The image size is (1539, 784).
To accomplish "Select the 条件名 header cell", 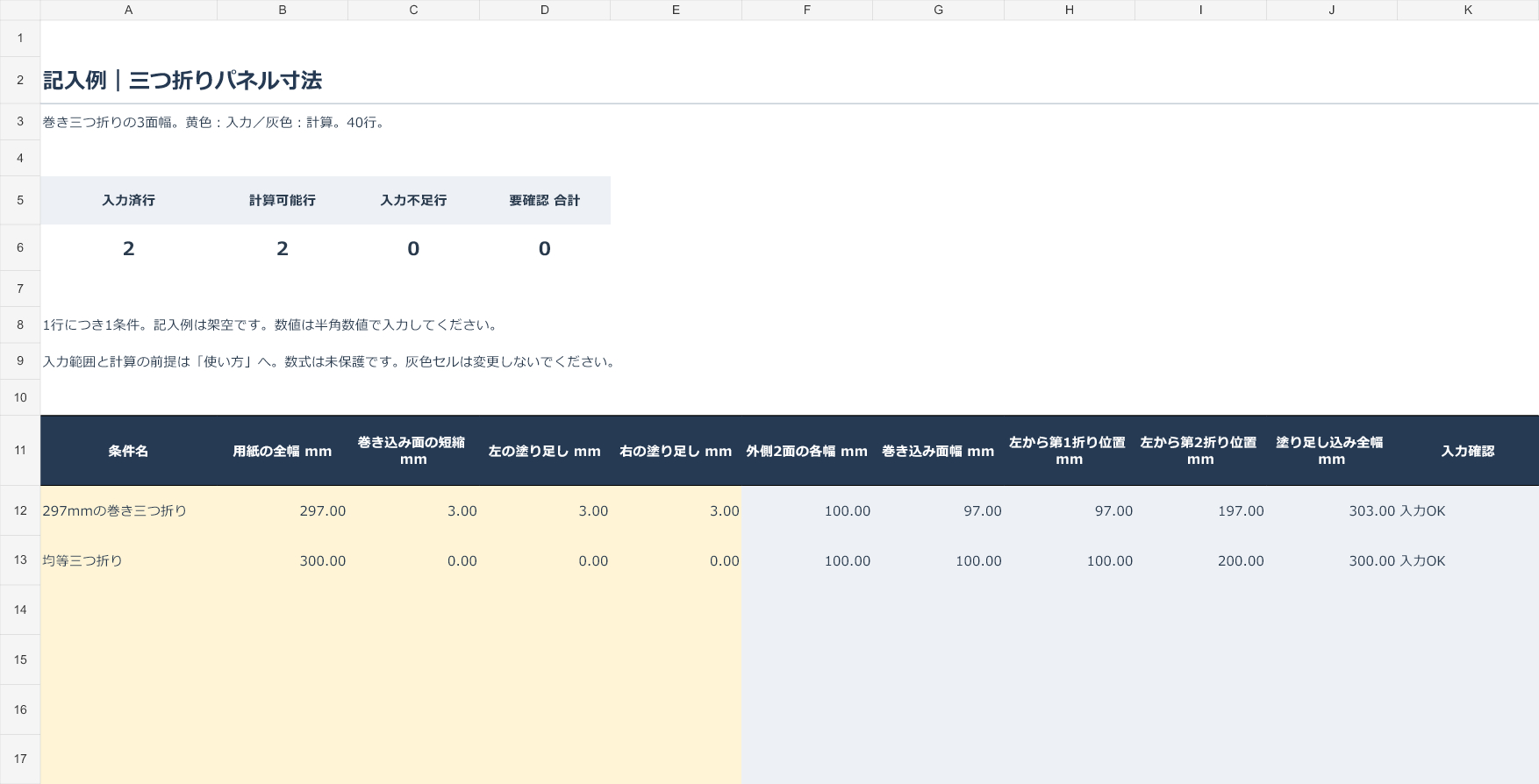I will click(x=128, y=451).
